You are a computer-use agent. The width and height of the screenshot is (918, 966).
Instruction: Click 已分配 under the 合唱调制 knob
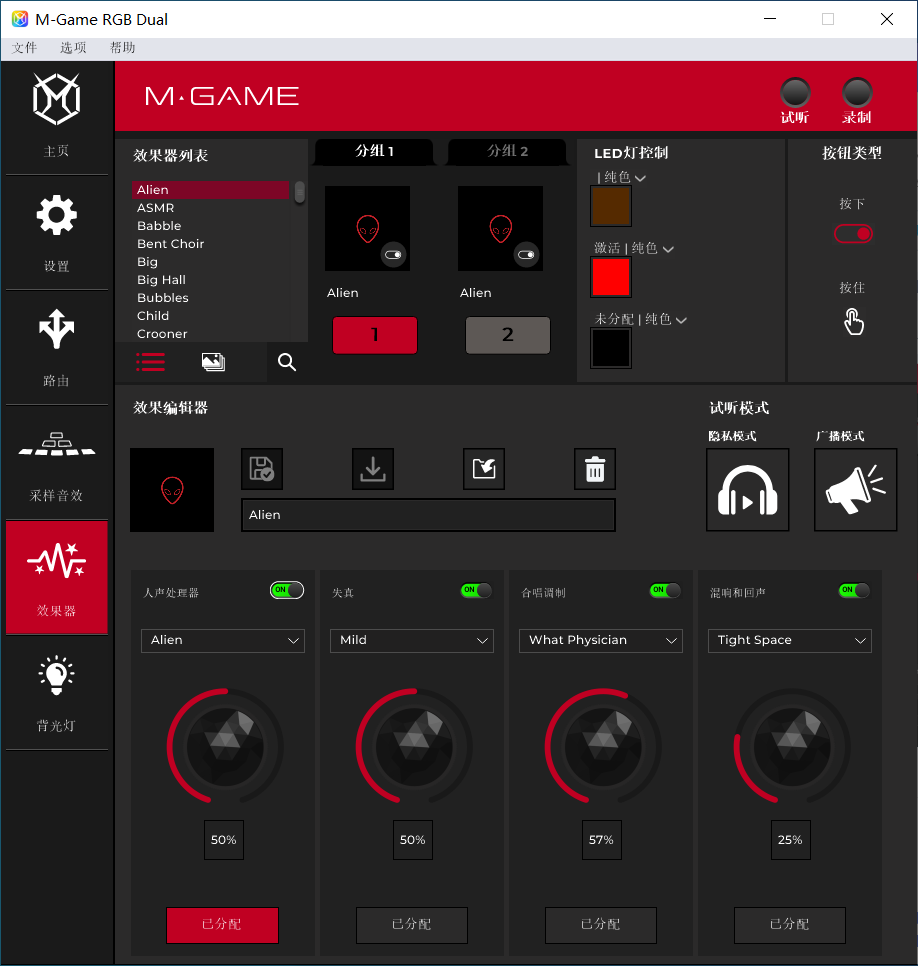(x=601, y=925)
